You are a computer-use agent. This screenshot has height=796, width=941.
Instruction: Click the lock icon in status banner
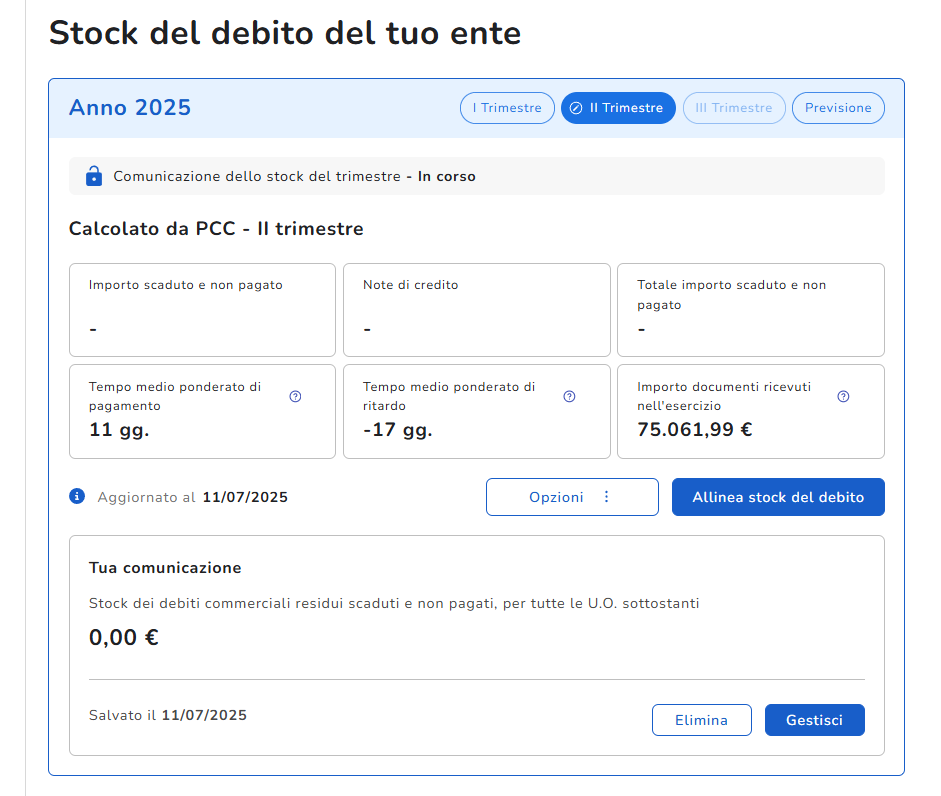pos(94,176)
